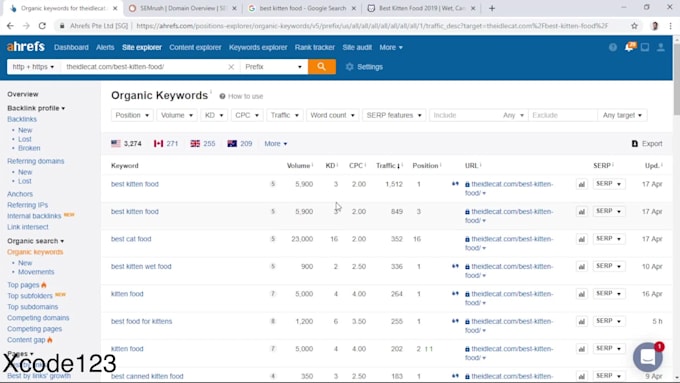Click the Include keywords input field
Image resolution: width=680 pixels, height=383 pixels.
pos(464,115)
